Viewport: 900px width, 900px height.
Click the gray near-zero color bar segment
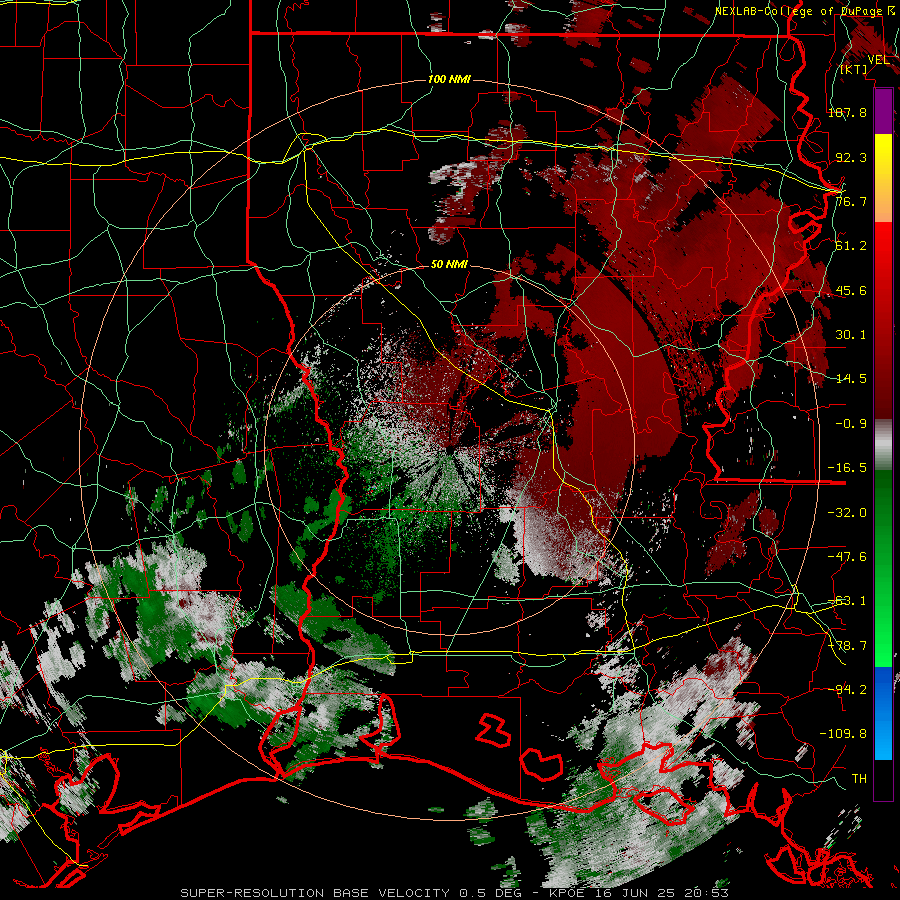883,445
